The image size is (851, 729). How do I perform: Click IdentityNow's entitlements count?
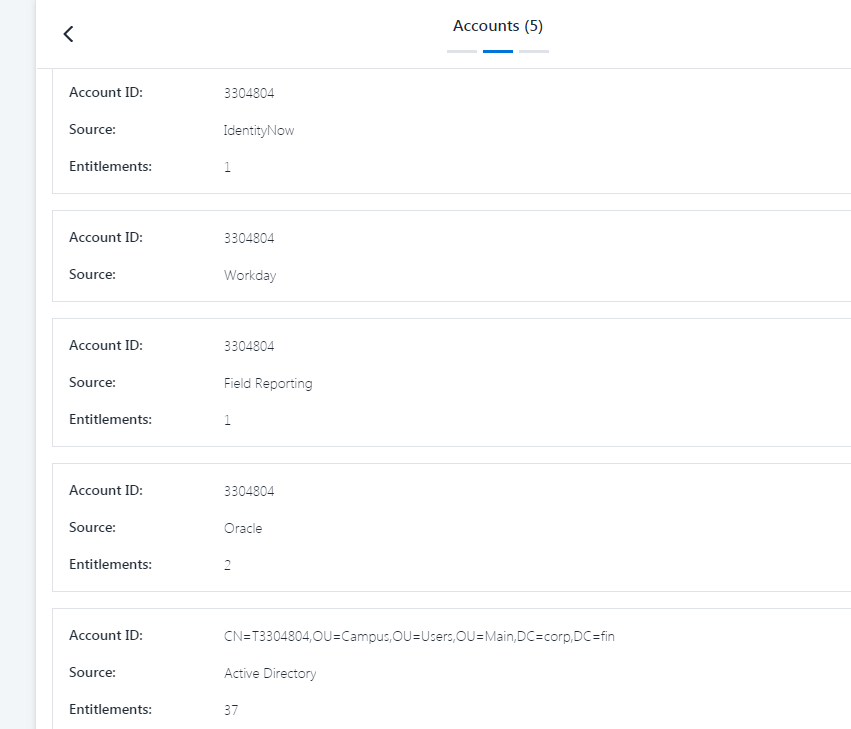click(x=228, y=167)
